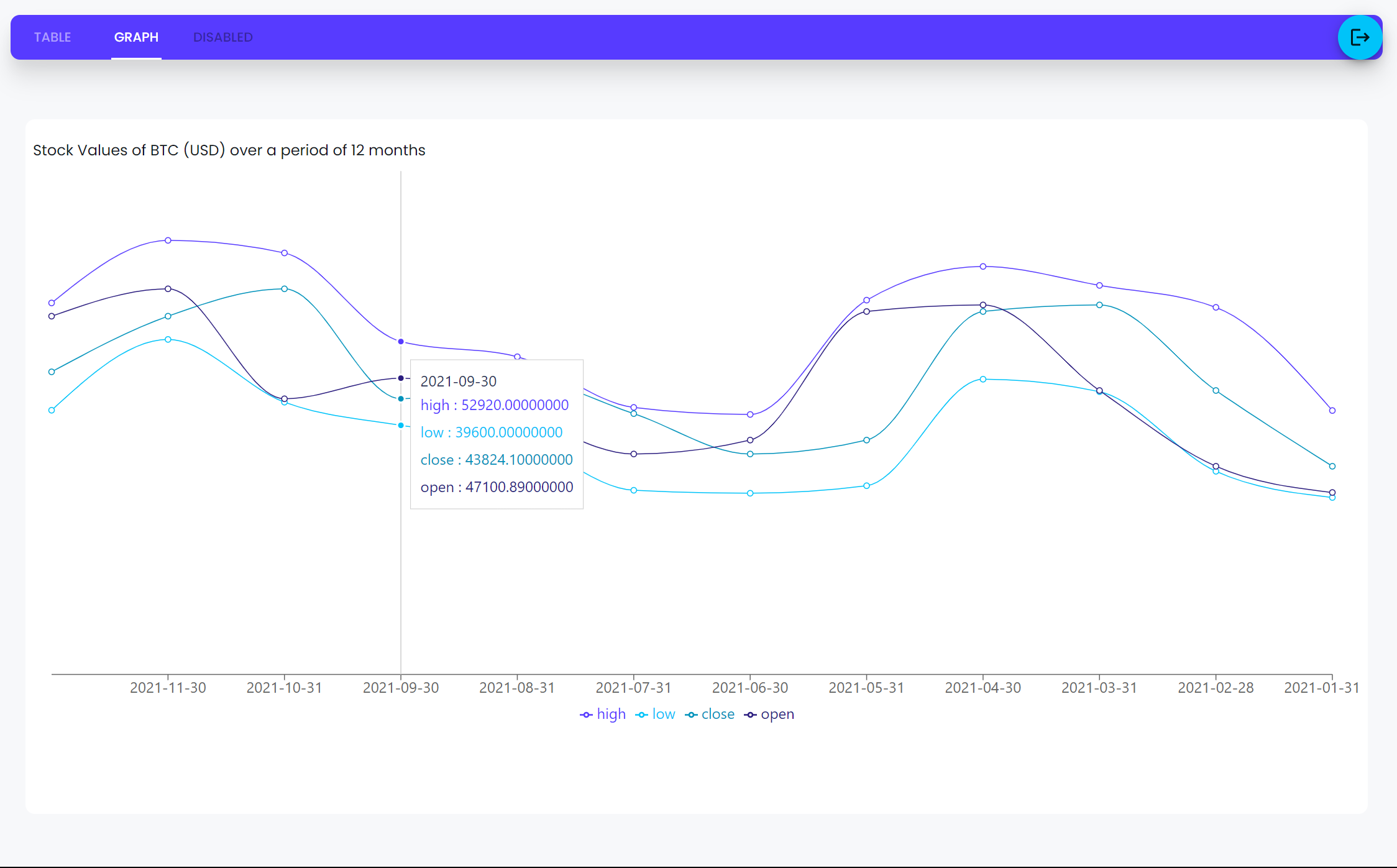Click the open series marker icon in legend
The width and height of the screenshot is (1397, 868).
pyautogui.click(x=749, y=714)
